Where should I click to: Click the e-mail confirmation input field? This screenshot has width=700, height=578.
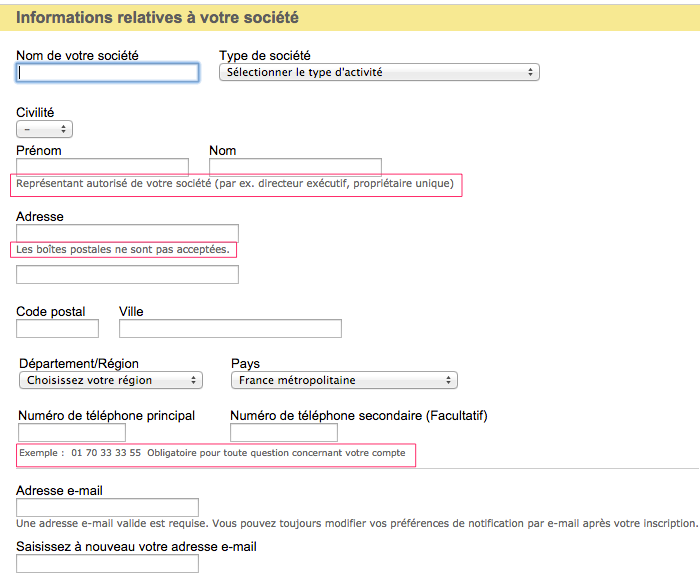click(107, 563)
